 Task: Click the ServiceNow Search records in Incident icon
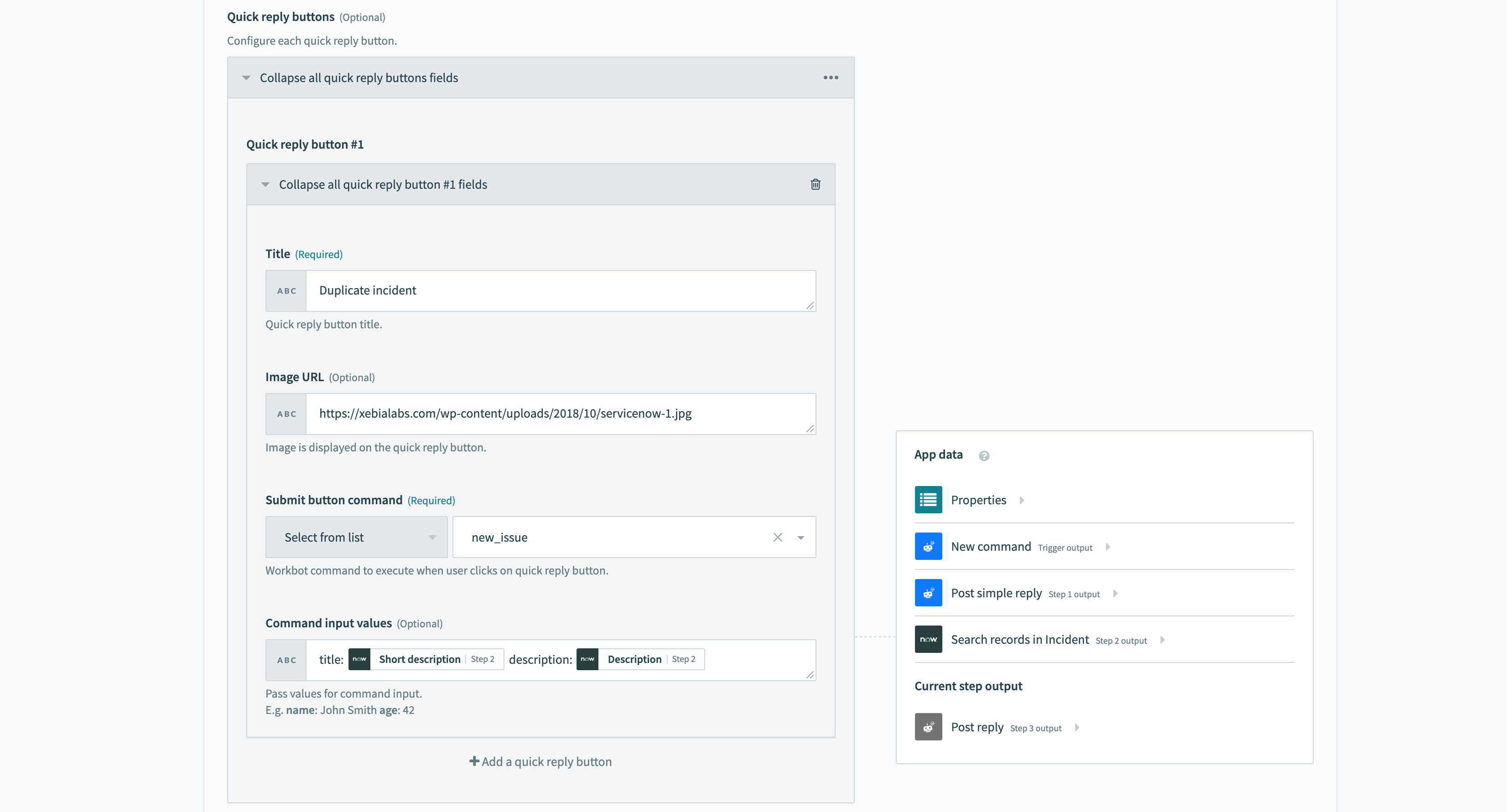[x=928, y=640]
